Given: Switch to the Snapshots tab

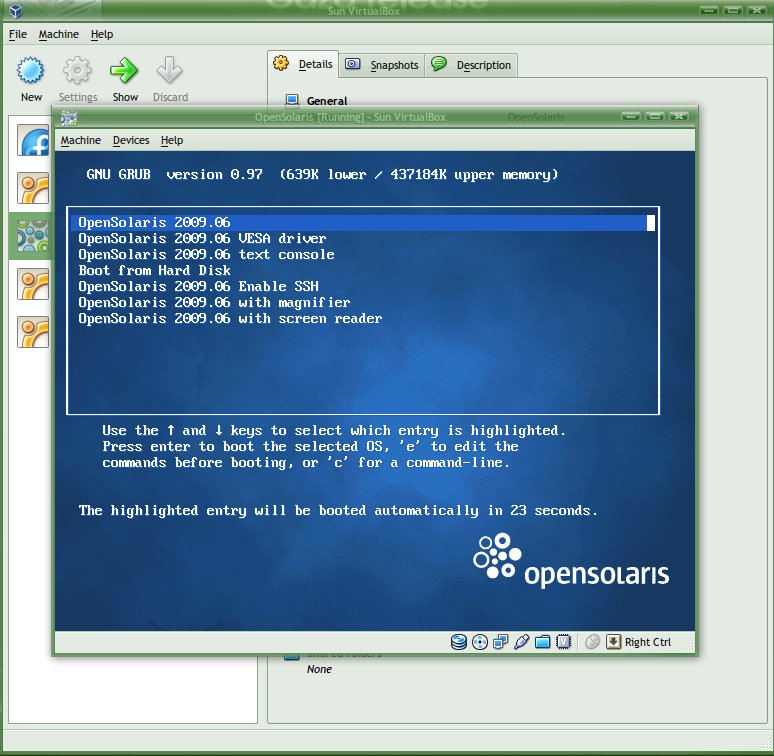Looking at the screenshot, I should pos(382,65).
